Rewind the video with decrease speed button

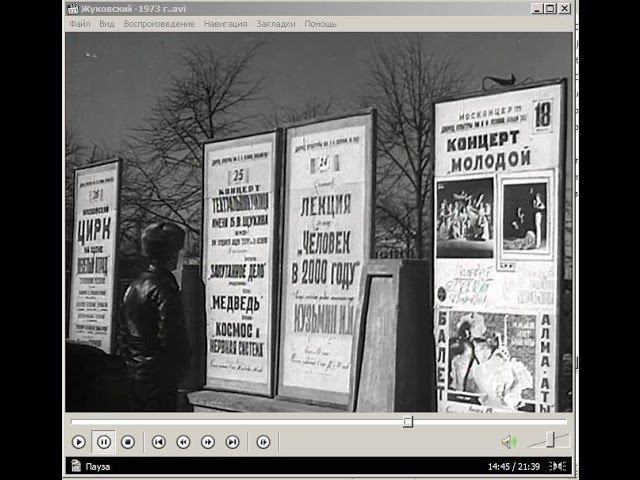pyautogui.click(x=183, y=442)
